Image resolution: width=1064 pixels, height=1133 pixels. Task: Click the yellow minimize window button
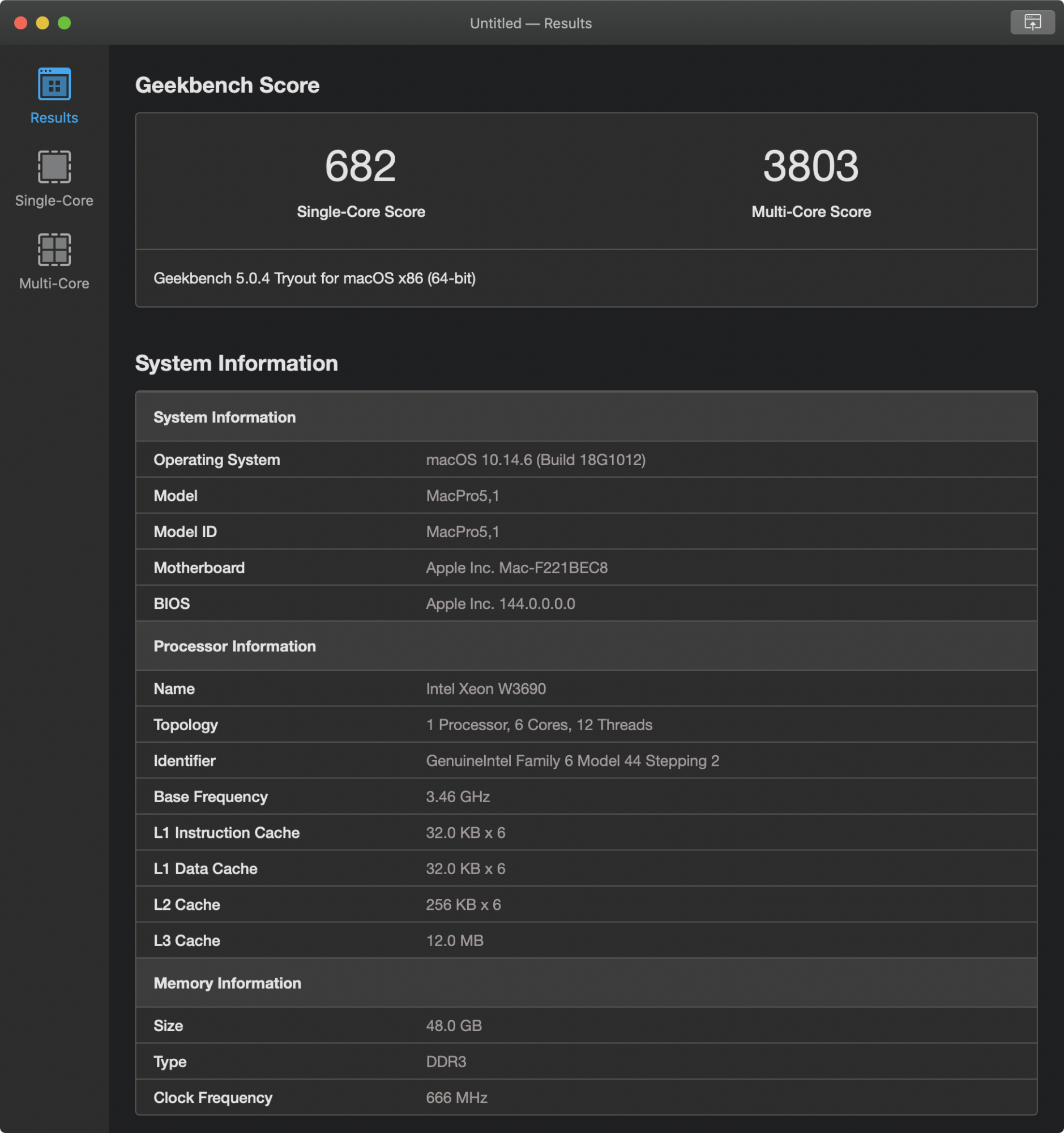42,23
